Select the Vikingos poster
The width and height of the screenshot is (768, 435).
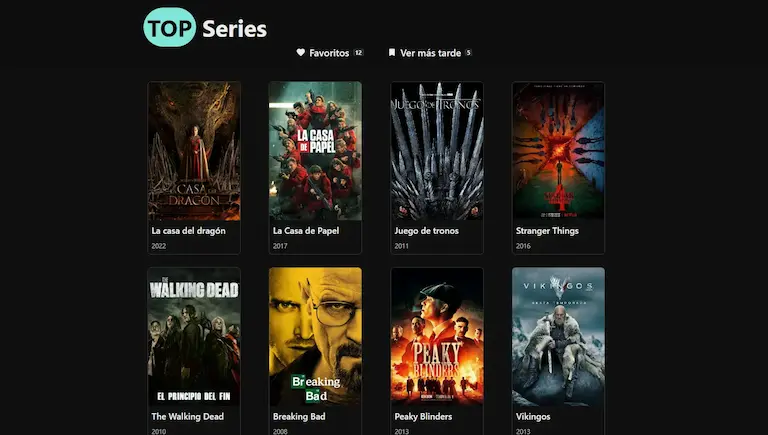pyautogui.click(x=558, y=337)
